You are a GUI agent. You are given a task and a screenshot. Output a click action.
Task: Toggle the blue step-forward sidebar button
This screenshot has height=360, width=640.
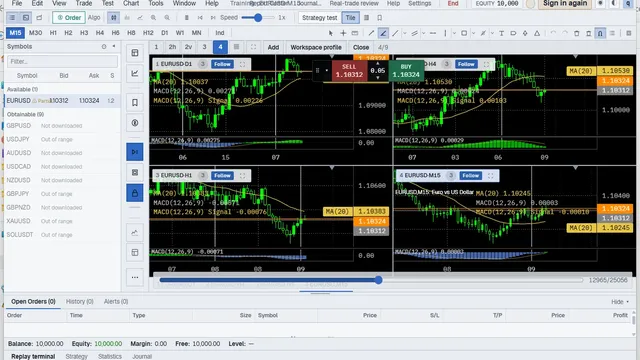[135, 152]
